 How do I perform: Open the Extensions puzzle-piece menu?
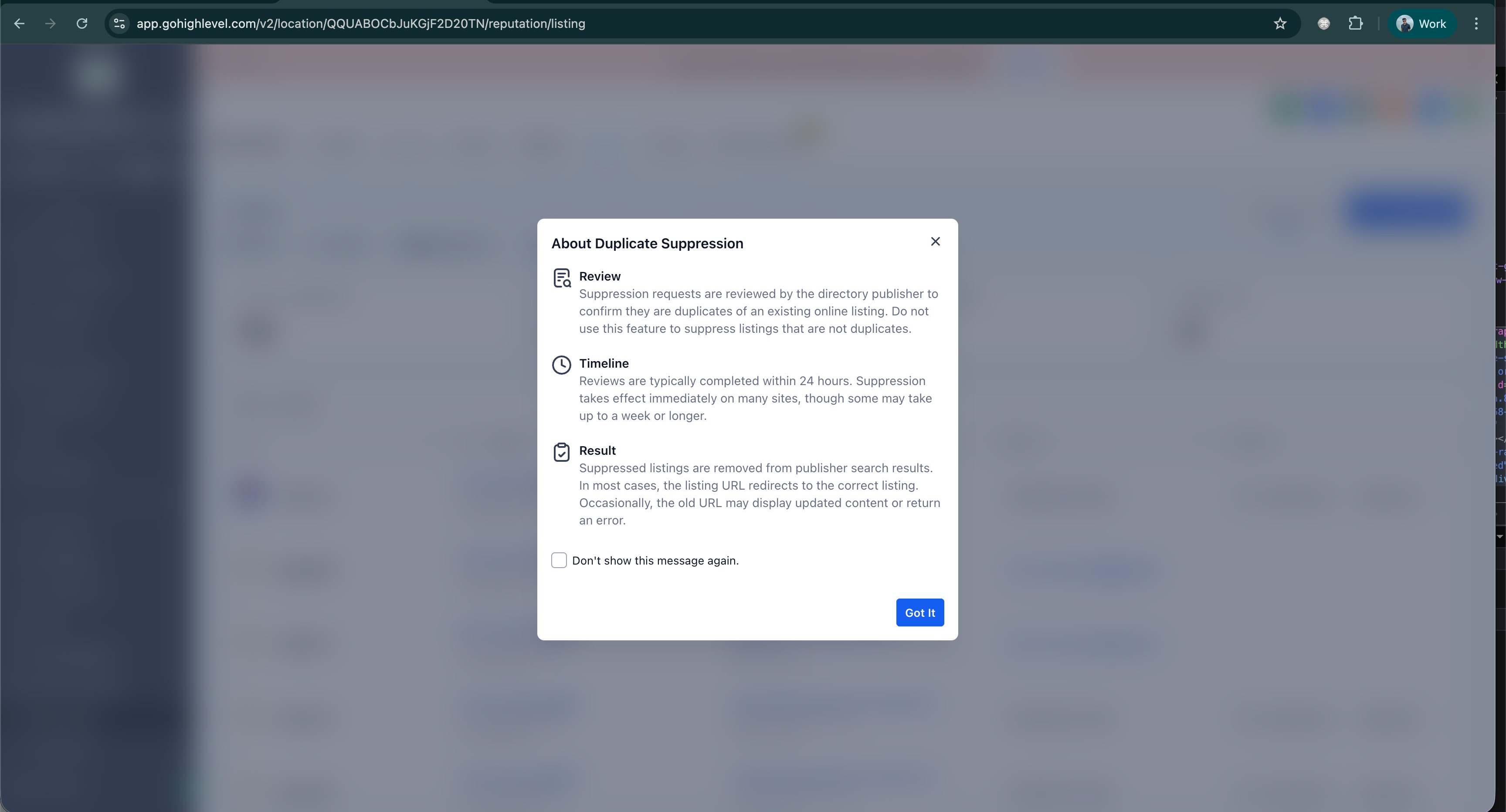[1355, 24]
